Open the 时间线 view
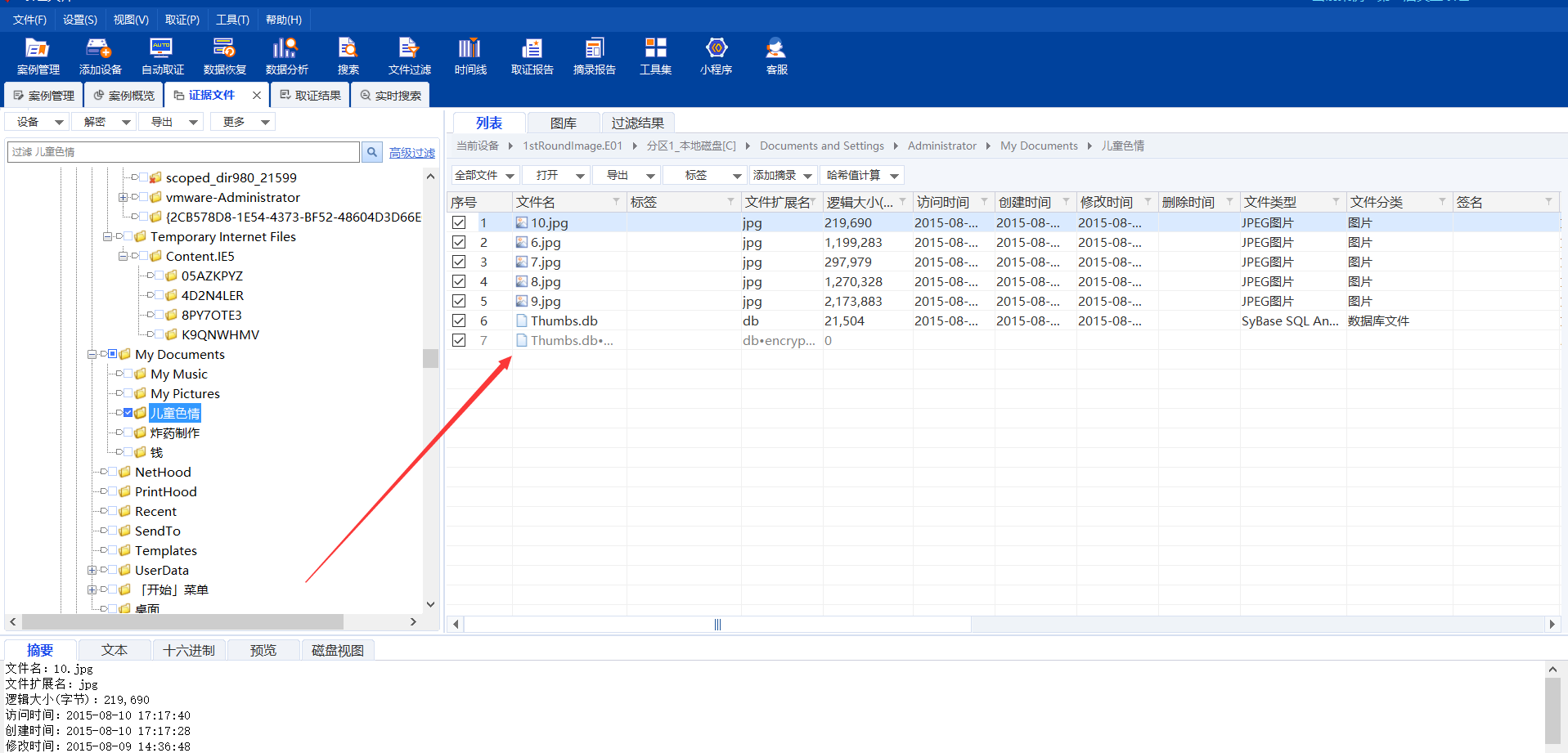Screen dimensions: 1568x753 coord(470,56)
